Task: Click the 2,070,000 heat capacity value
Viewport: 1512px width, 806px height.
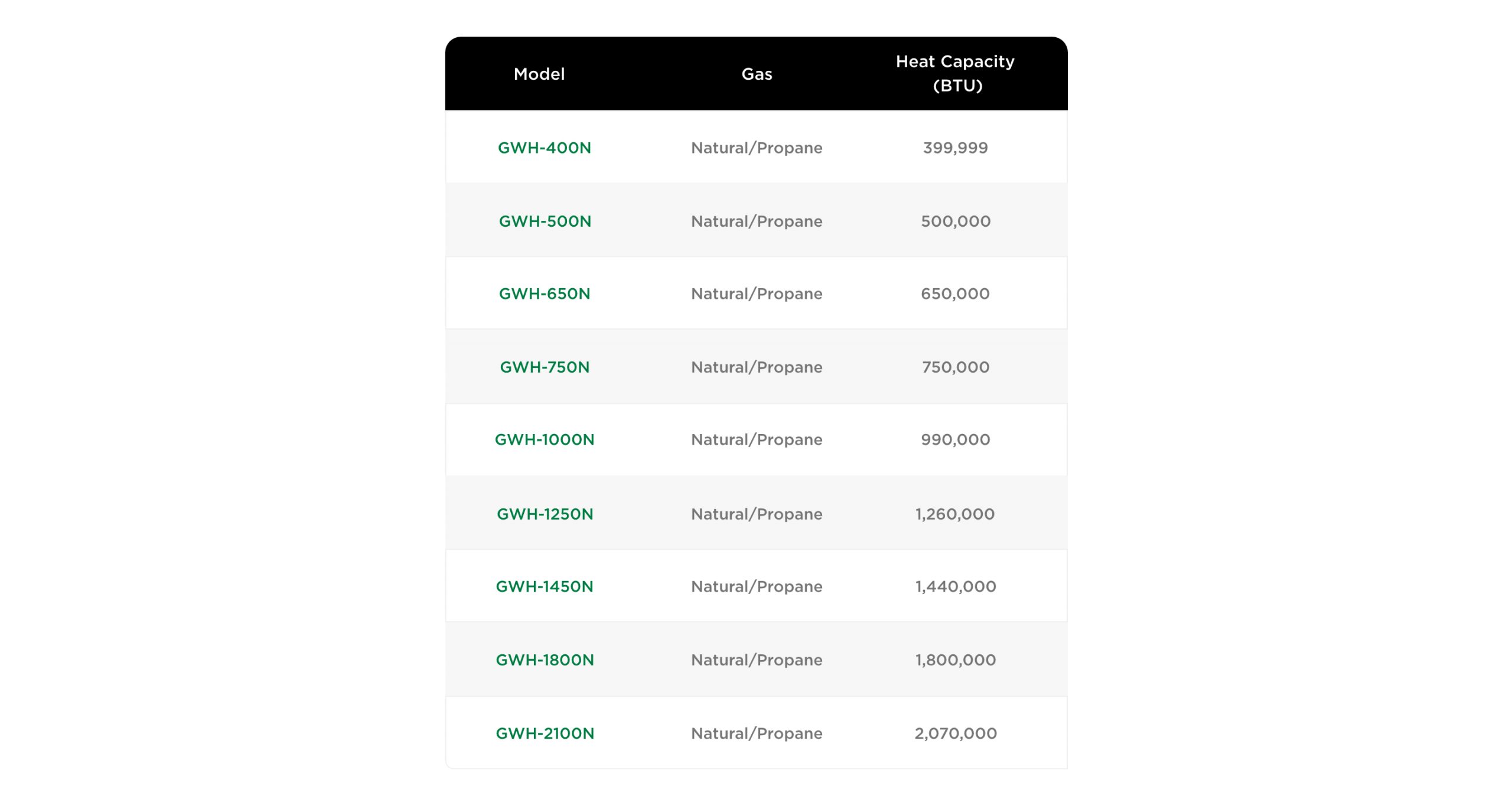Action: point(955,733)
